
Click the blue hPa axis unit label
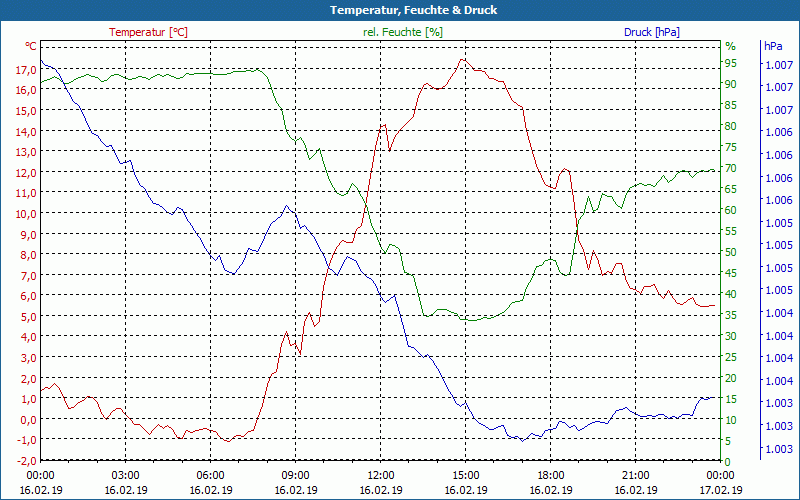click(x=773, y=46)
